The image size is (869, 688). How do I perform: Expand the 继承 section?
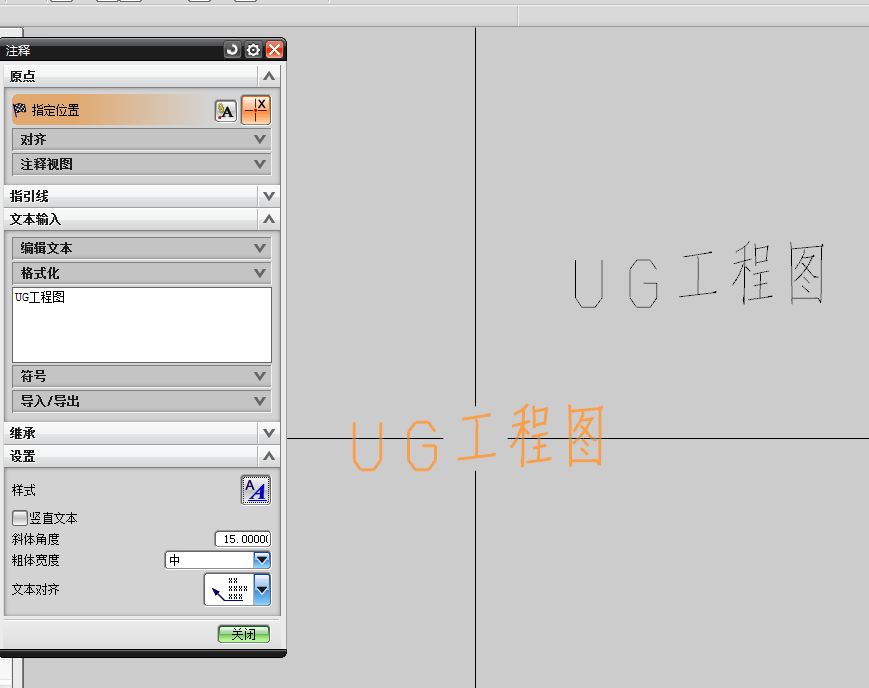[x=265, y=432]
